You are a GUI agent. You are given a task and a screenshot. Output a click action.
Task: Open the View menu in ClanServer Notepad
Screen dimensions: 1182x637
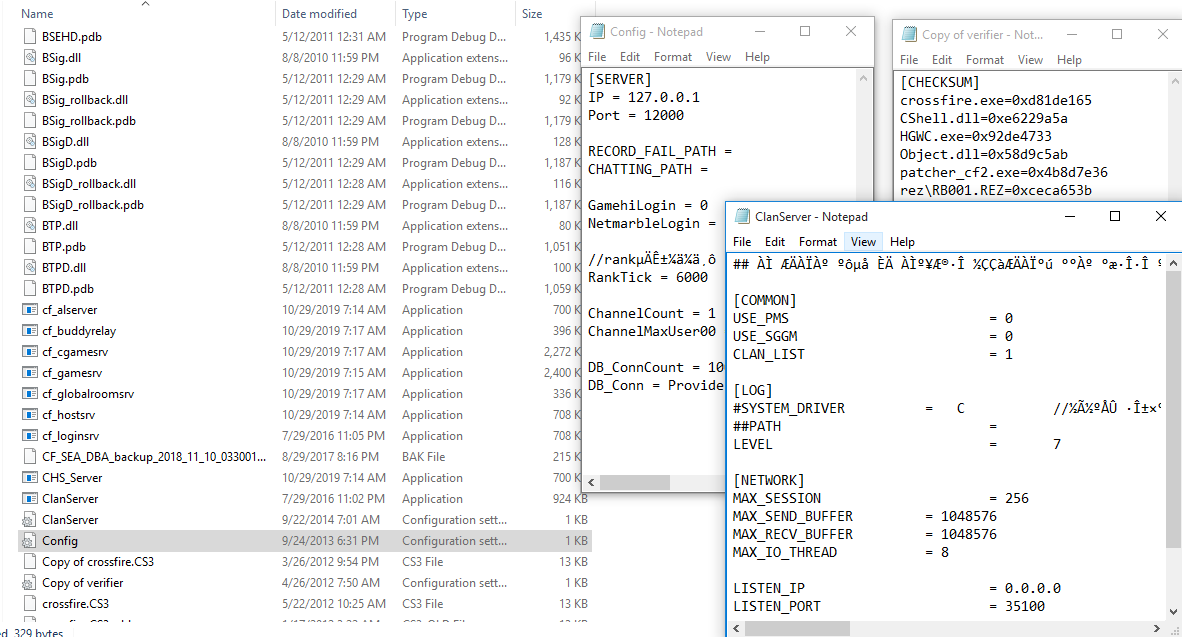click(x=864, y=241)
